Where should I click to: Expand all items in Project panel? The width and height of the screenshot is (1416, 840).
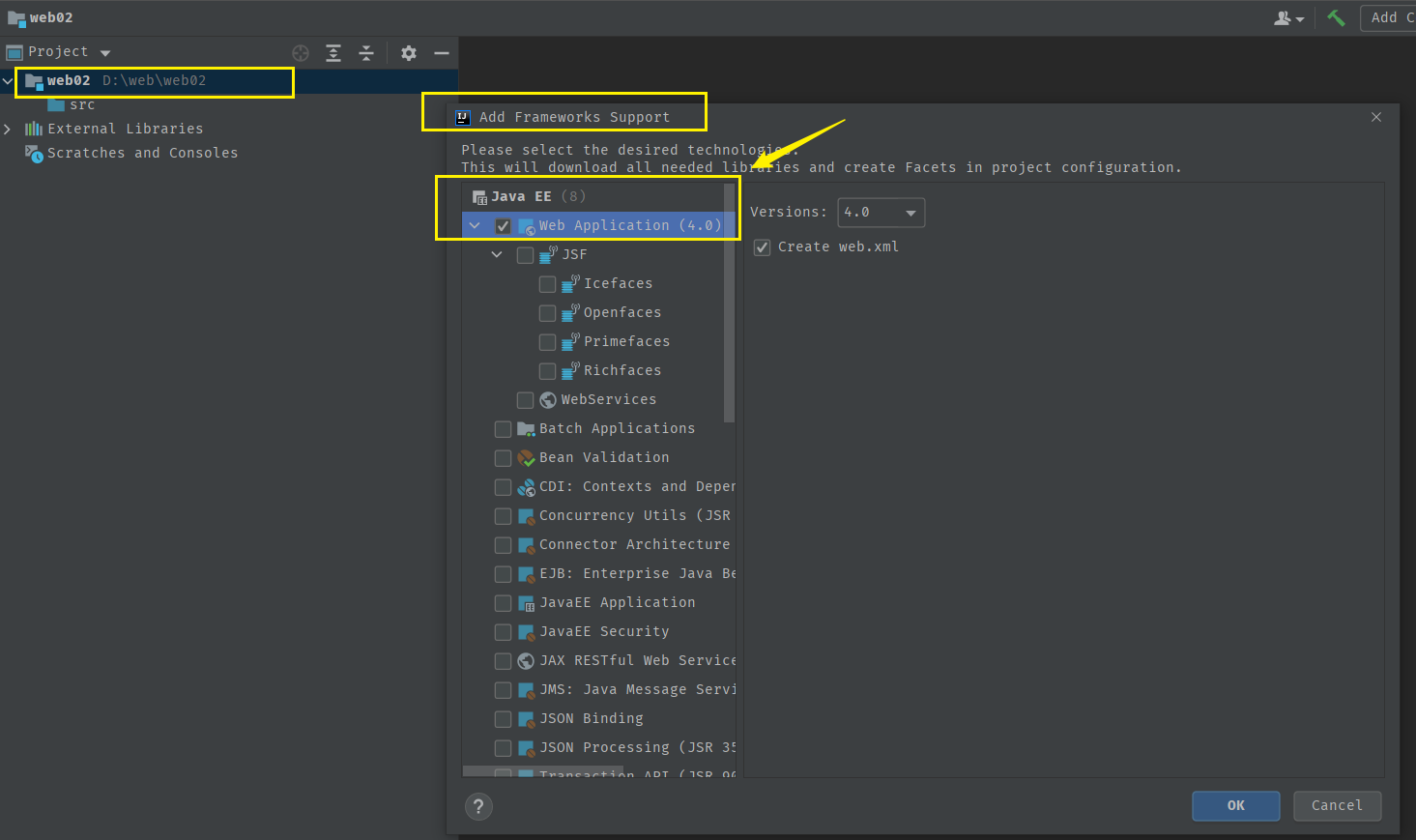[x=333, y=53]
